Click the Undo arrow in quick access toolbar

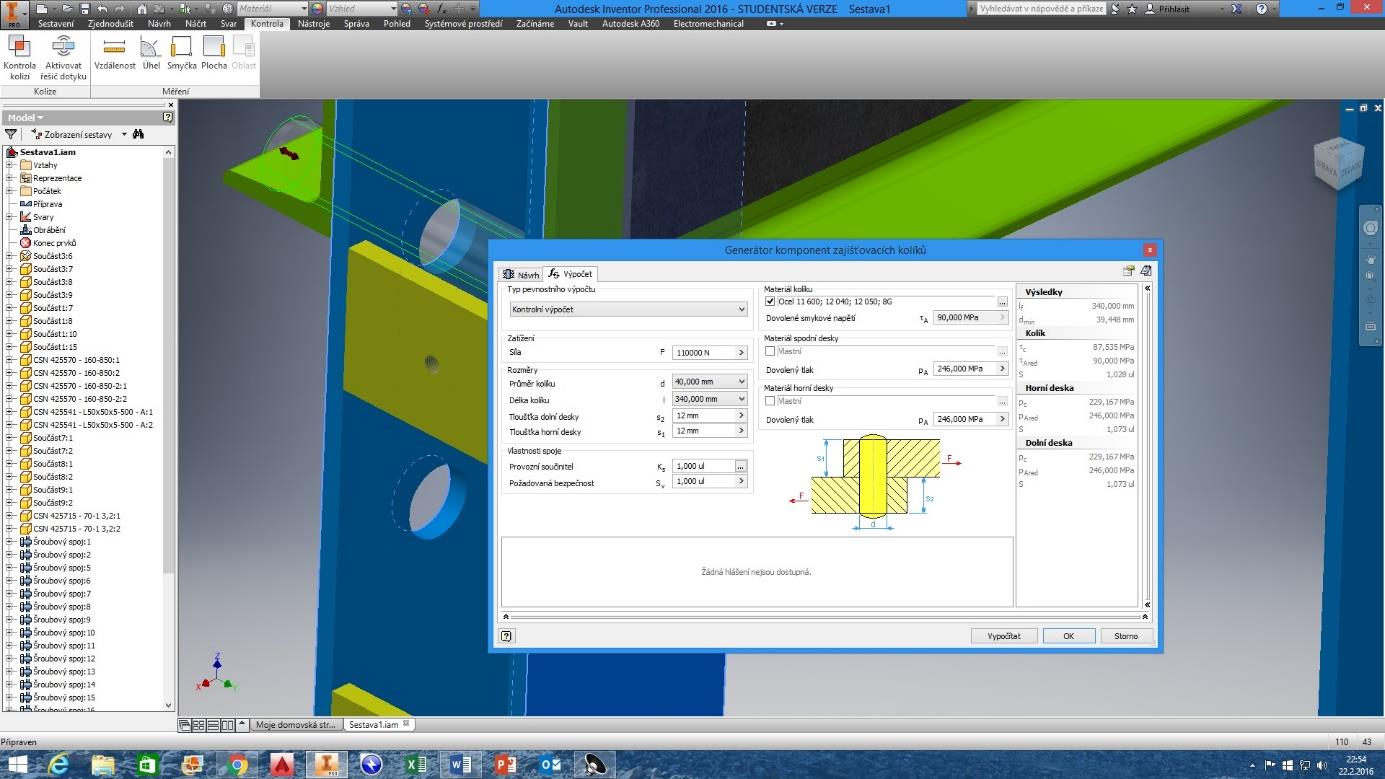tap(102, 8)
